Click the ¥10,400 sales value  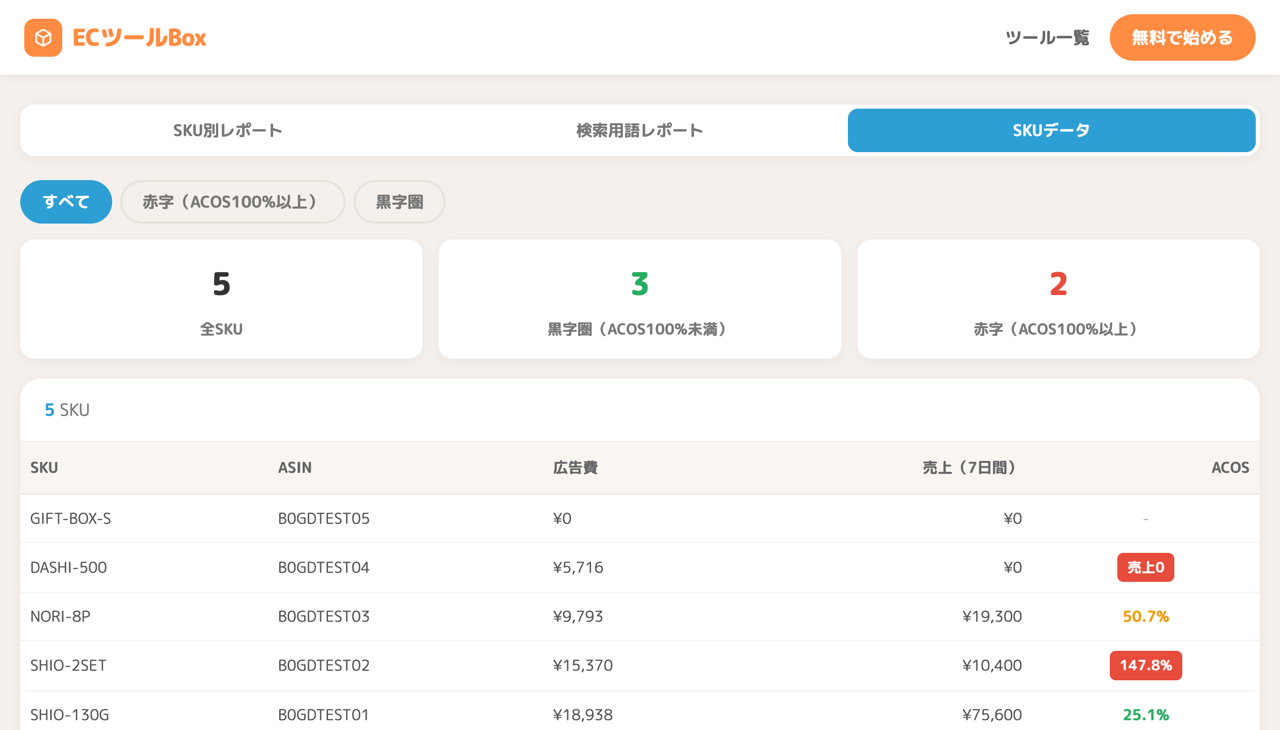pos(992,666)
